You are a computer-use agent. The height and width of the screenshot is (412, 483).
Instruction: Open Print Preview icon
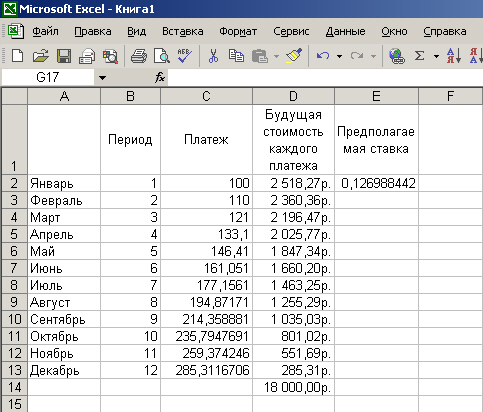162,56
